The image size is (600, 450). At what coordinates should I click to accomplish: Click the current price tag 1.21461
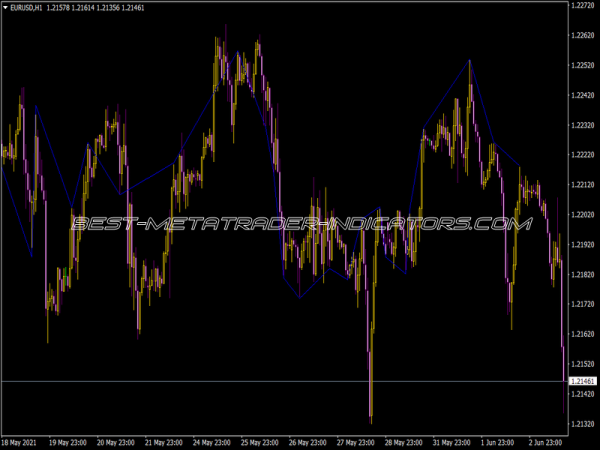pyautogui.click(x=582, y=382)
